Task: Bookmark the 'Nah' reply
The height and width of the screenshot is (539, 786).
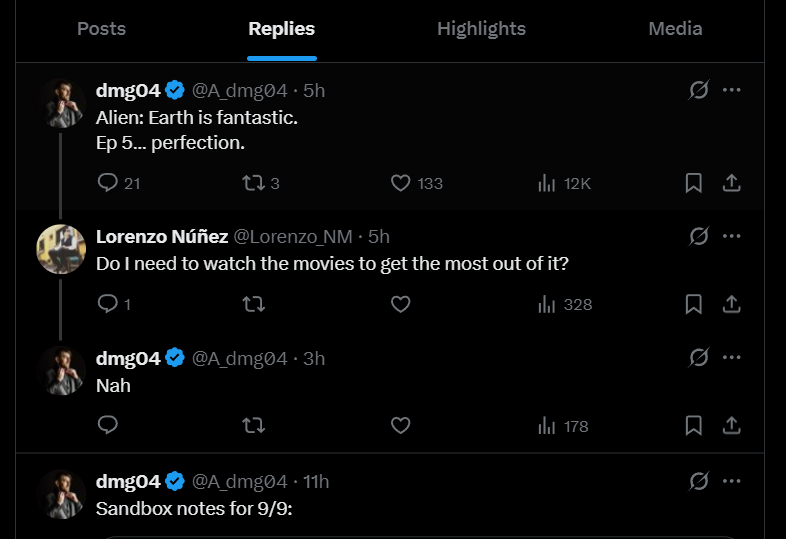Action: [693, 426]
